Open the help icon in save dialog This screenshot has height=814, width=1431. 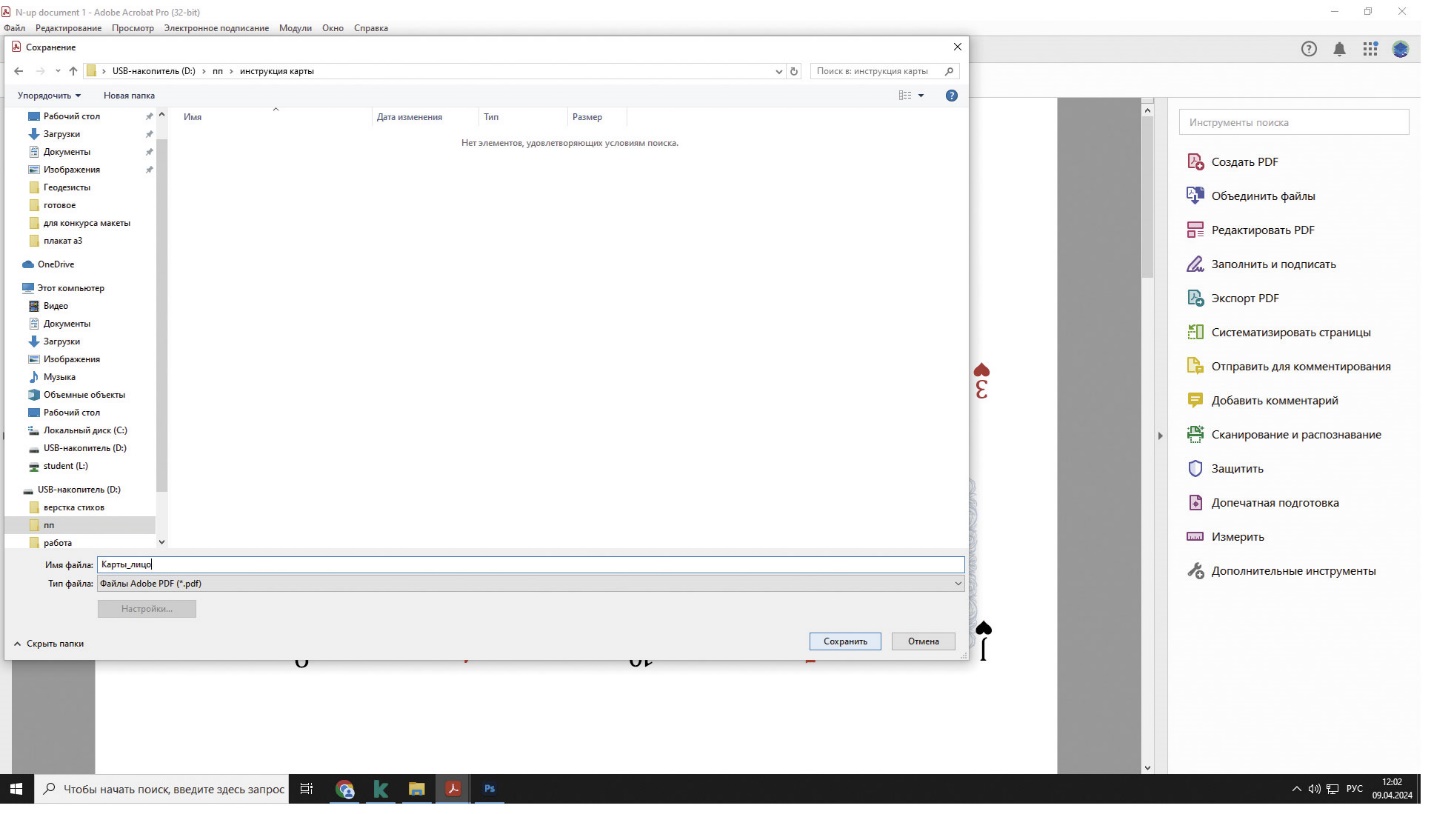(x=951, y=96)
